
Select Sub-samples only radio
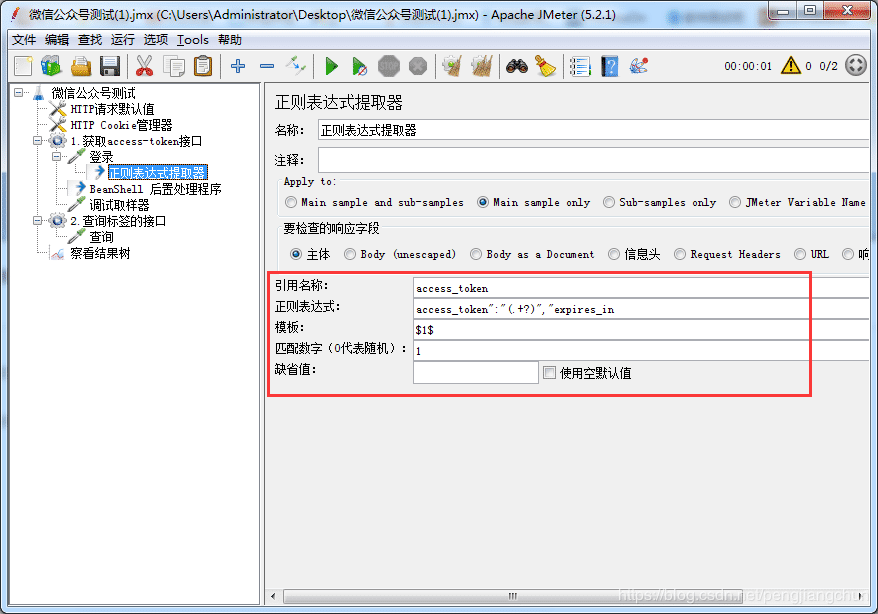tap(609, 202)
